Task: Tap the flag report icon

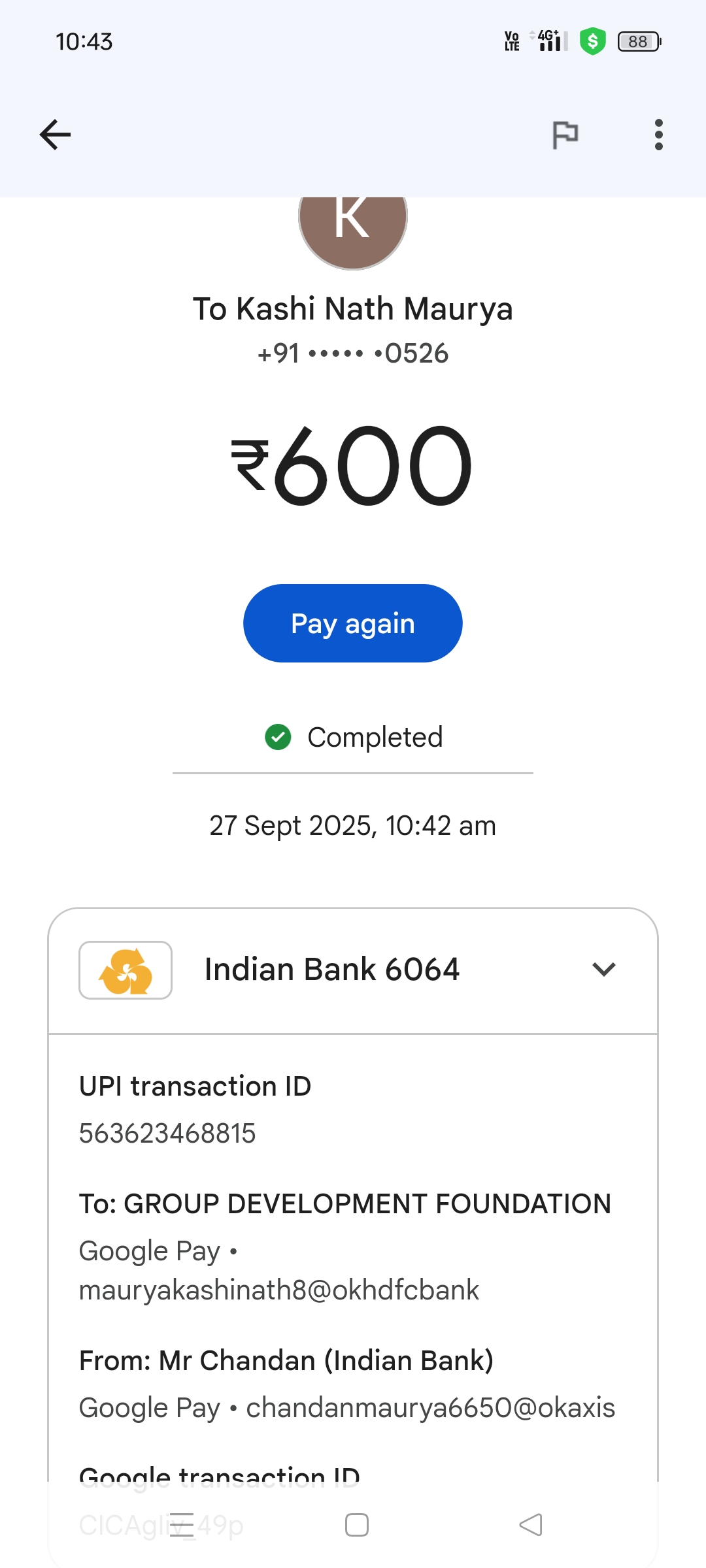Action: pos(565,135)
